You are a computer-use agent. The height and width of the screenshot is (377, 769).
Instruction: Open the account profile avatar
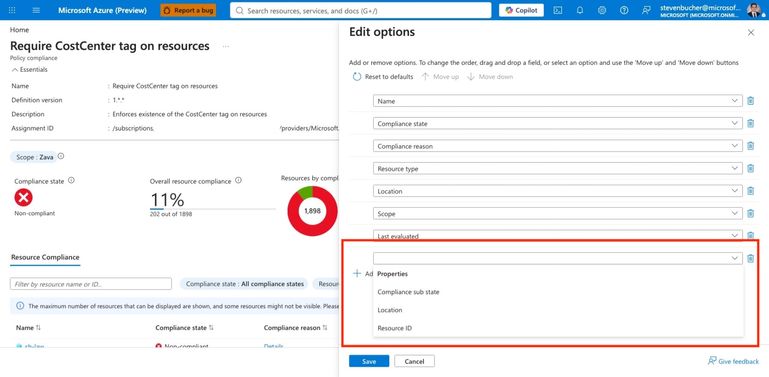[x=754, y=10]
